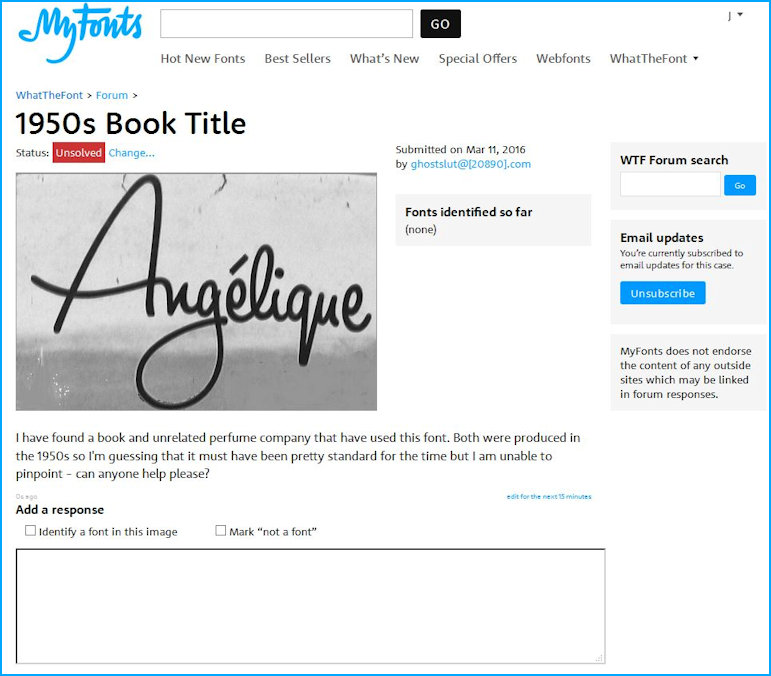Open the submitter's profile link
The height and width of the screenshot is (676, 771).
pyautogui.click(x=471, y=164)
